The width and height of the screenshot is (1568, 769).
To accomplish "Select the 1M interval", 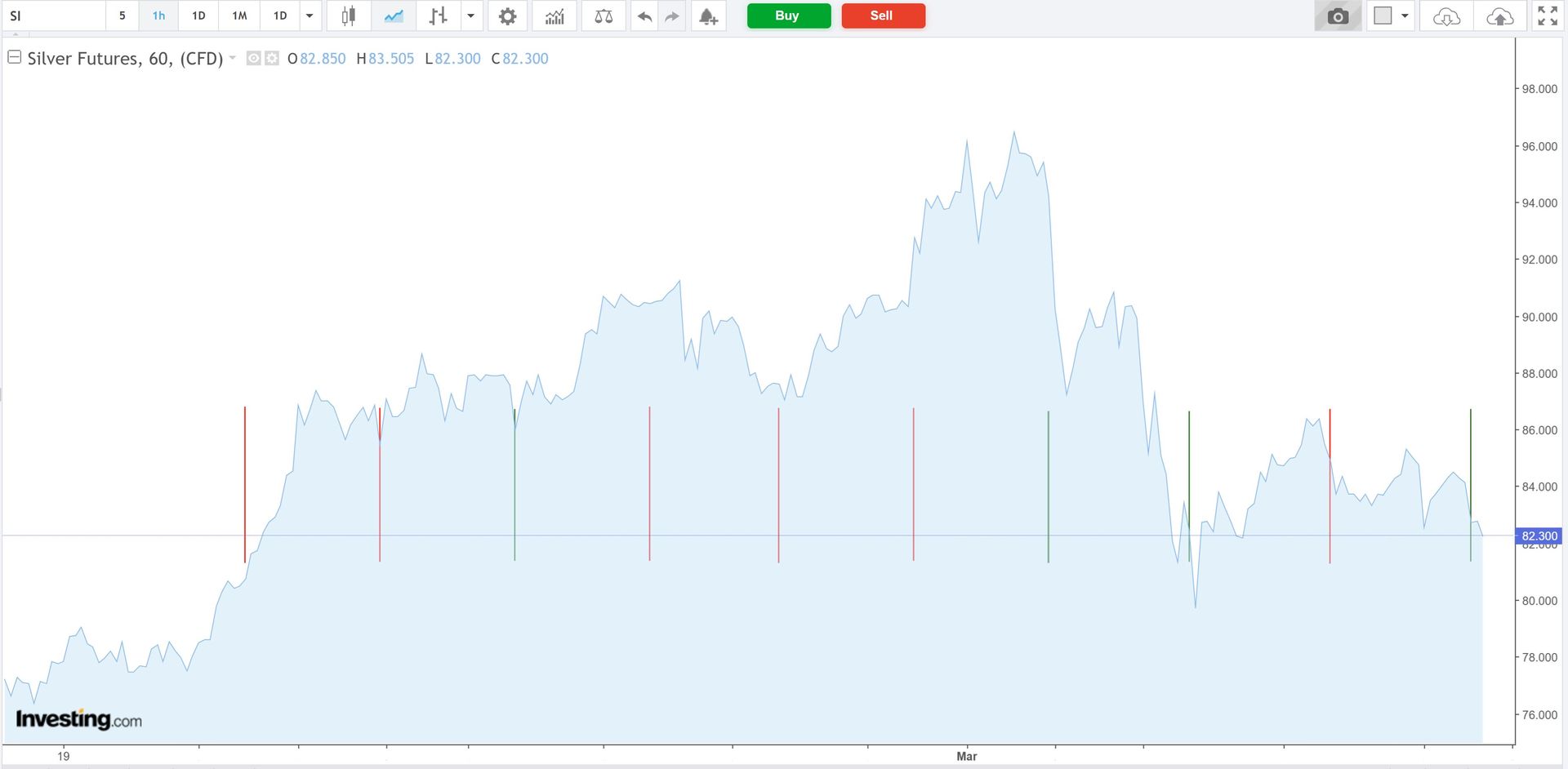I will pos(239,16).
